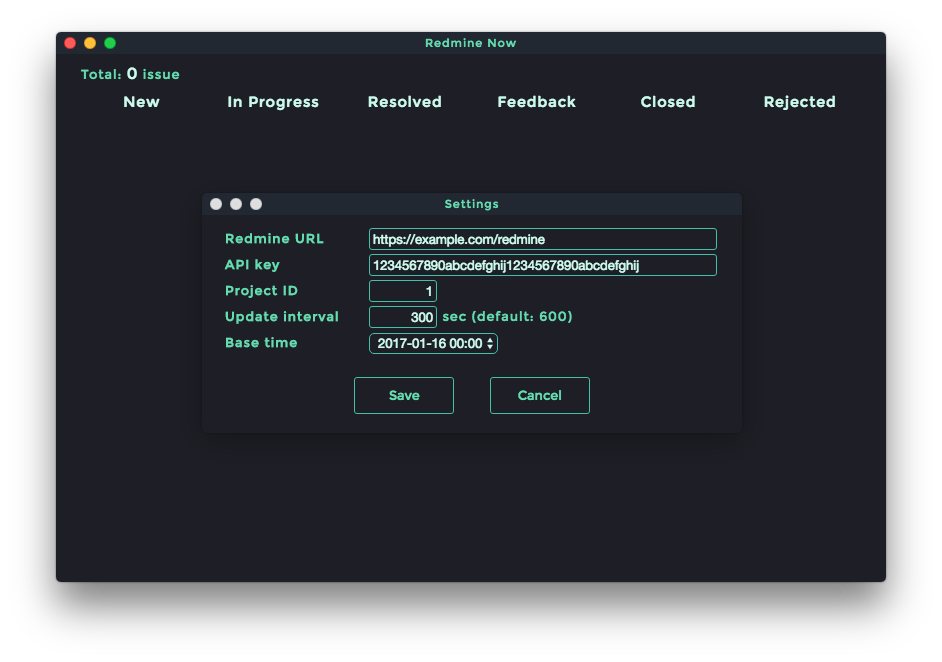Viewport: 942px width, 662px height.
Task: Minimize the window using the yellow button
Action: click(x=90, y=43)
